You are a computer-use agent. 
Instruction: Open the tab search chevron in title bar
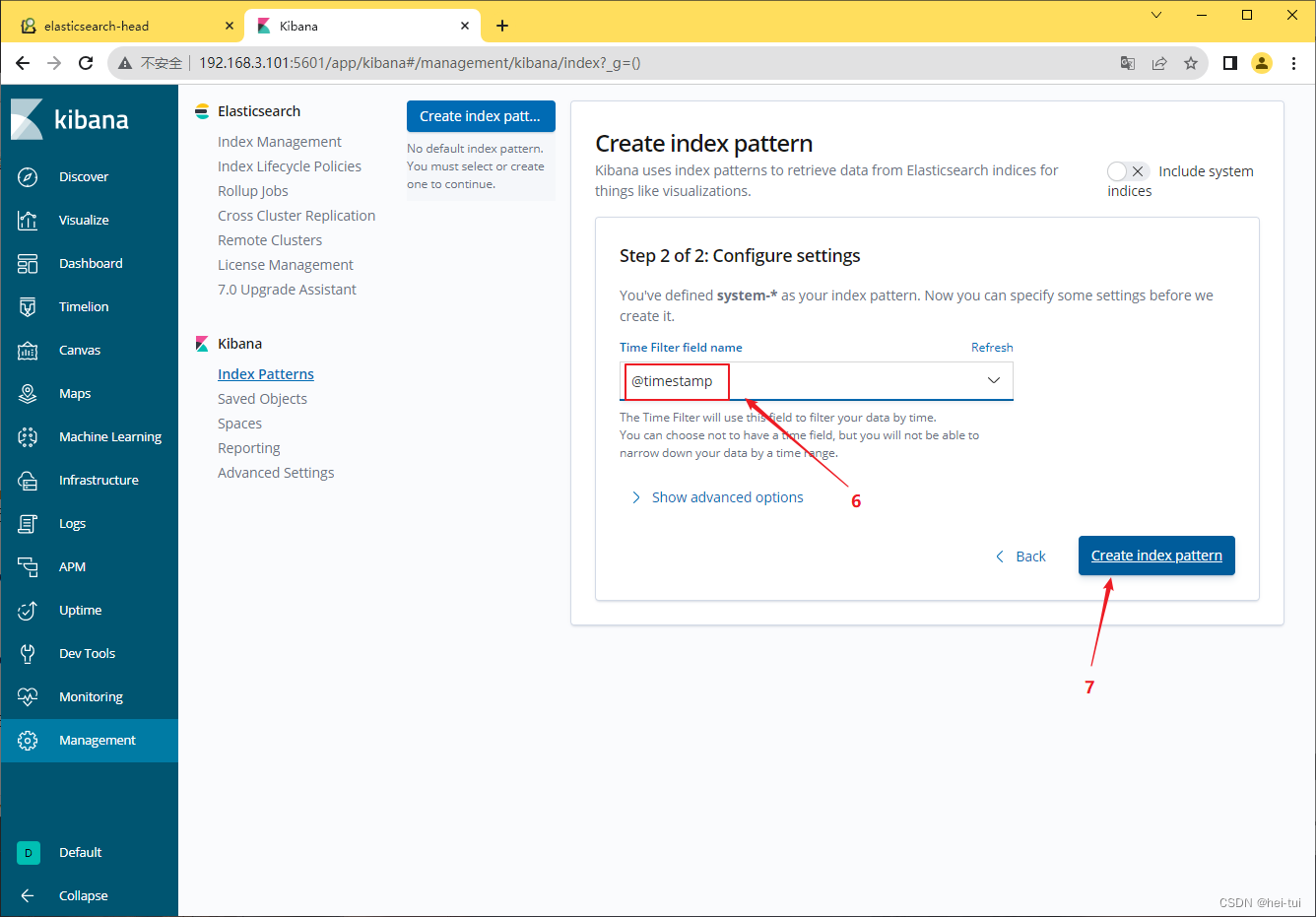click(x=1156, y=15)
